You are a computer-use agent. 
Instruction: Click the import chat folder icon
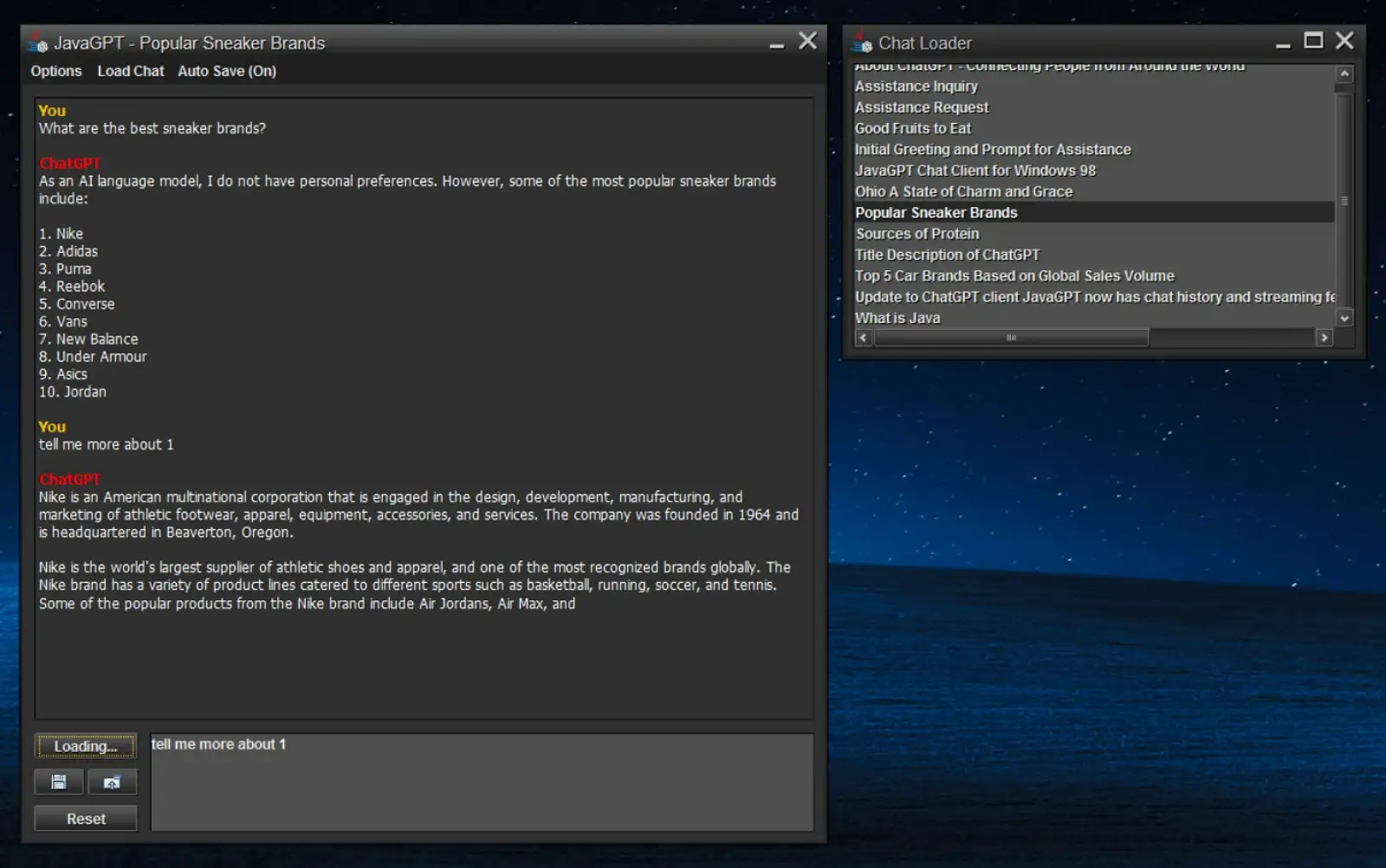tap(112, 782)
